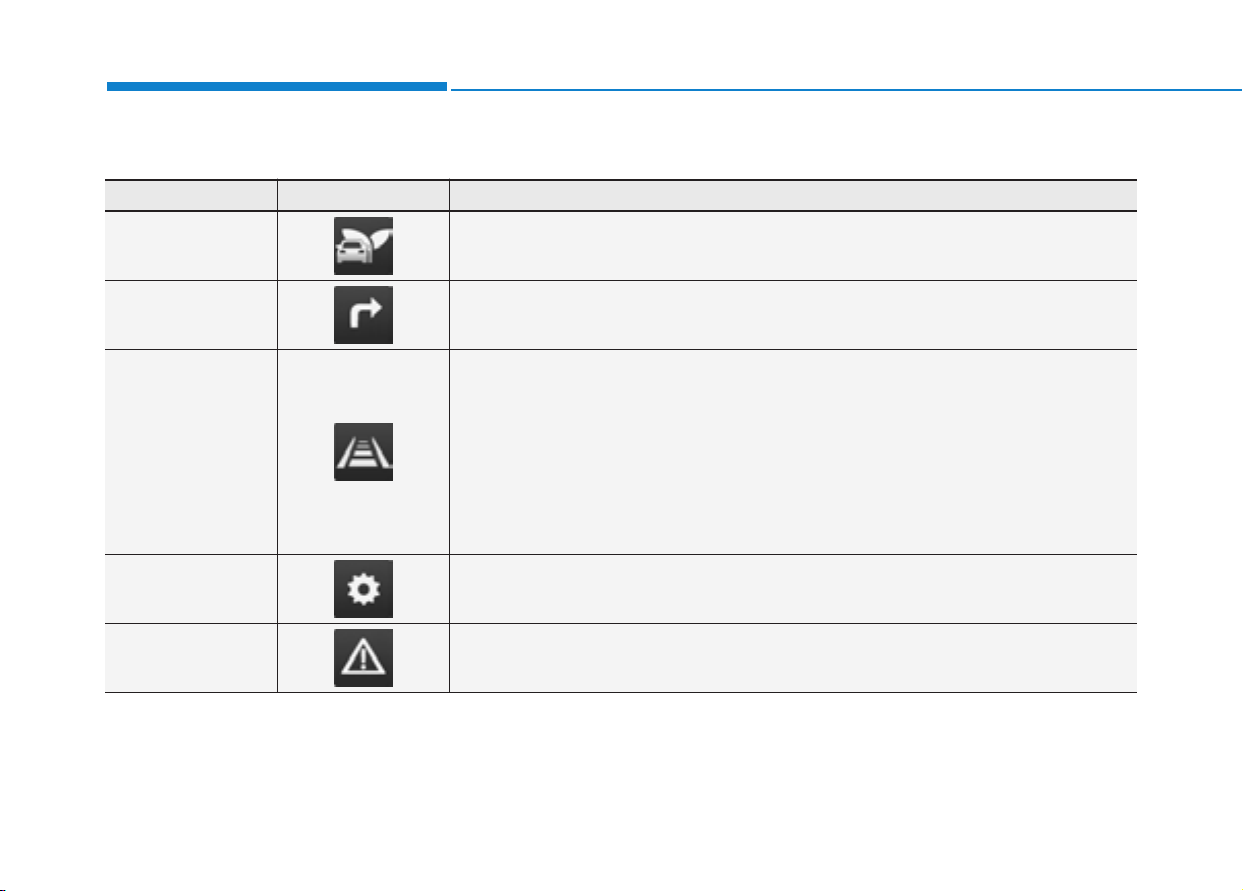Click empty name cell left of lane icon
This screenshot has width=1243, height=891.
point(191,452)
